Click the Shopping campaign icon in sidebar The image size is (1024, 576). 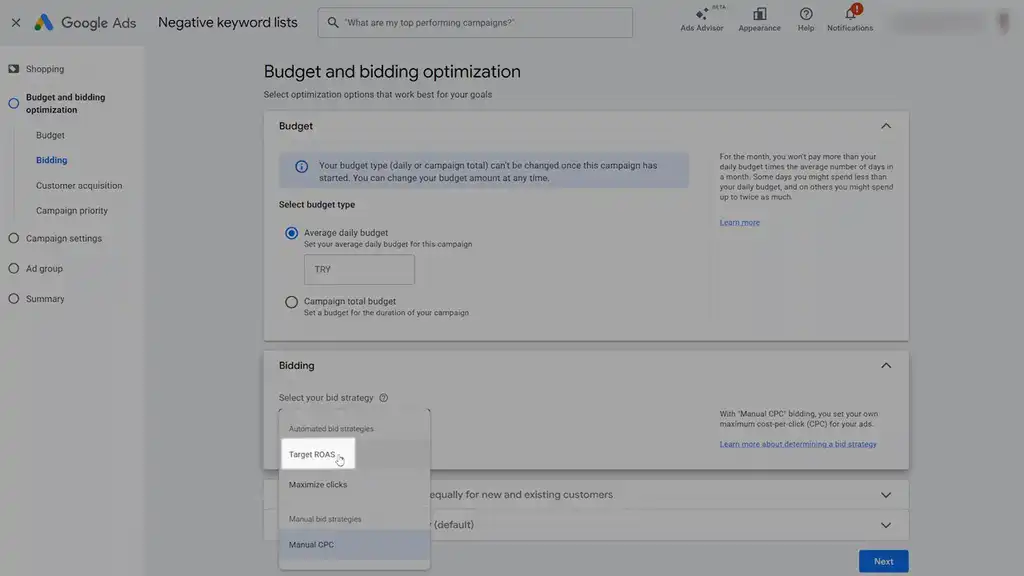point(14,69)
